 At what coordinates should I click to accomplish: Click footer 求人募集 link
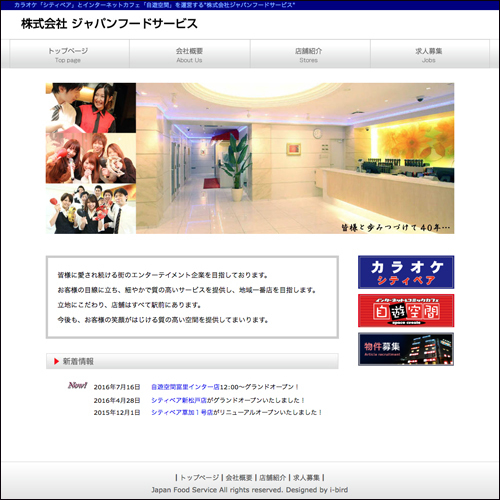306,478
